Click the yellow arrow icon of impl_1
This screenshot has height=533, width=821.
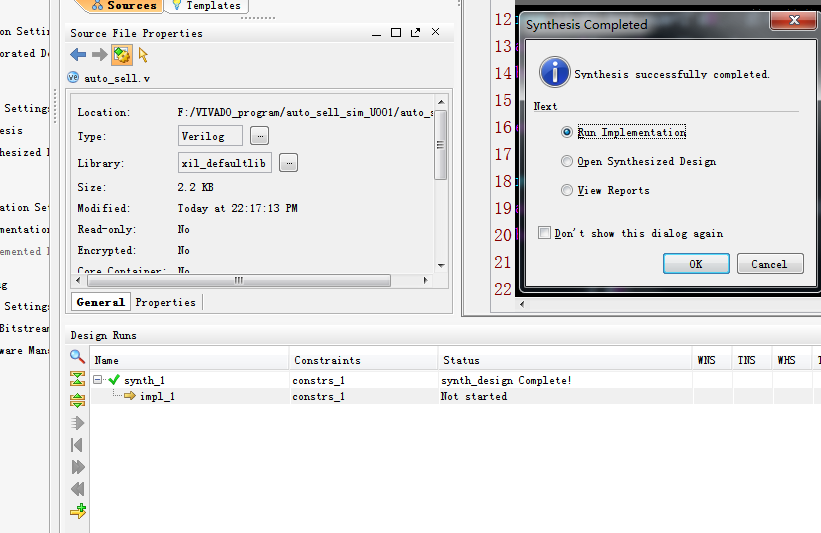point(130,396)
